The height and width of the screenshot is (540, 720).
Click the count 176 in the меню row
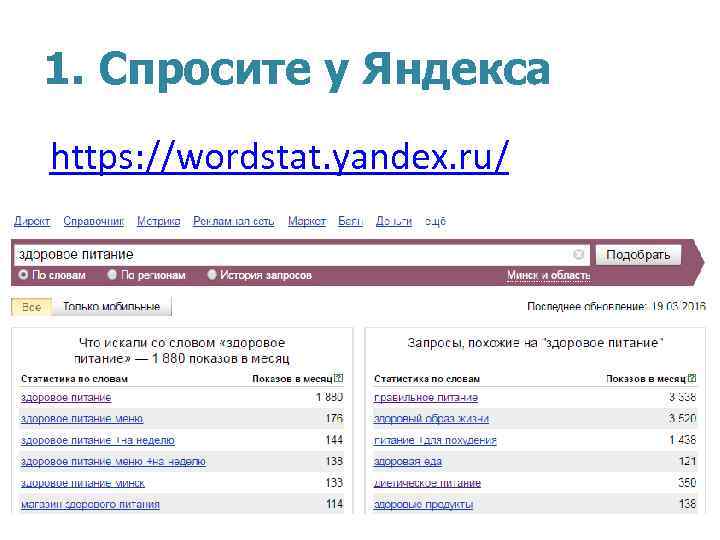pos(334,418)
